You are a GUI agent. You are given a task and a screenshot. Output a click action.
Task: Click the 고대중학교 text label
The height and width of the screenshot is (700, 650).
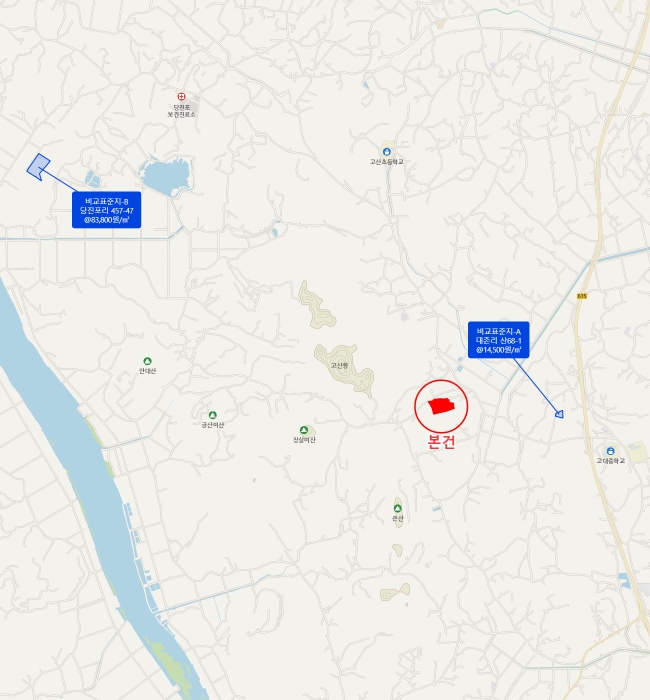point(611,461)
